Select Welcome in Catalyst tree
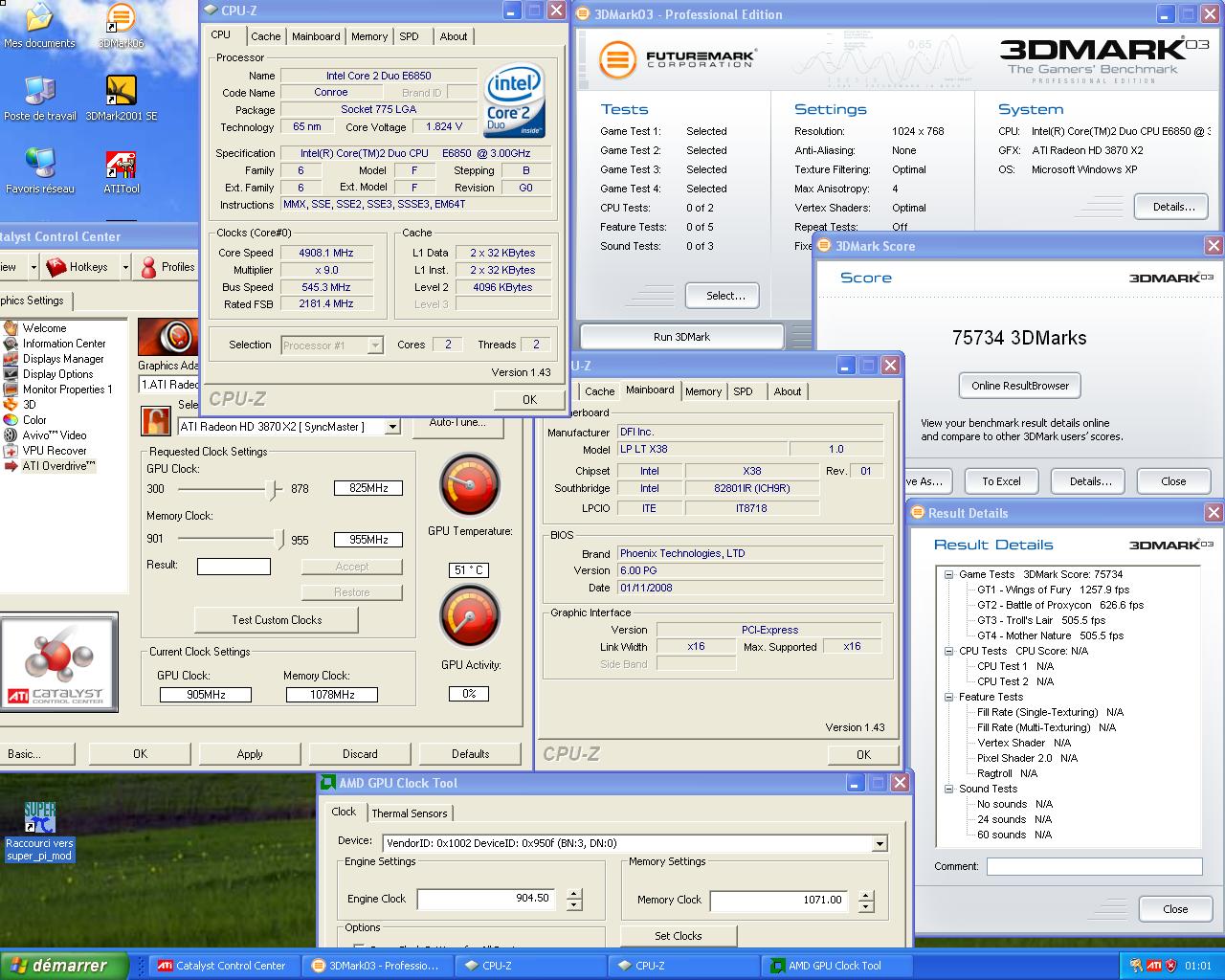This screenshot has width=1225, height=980. tap(44, 328)
